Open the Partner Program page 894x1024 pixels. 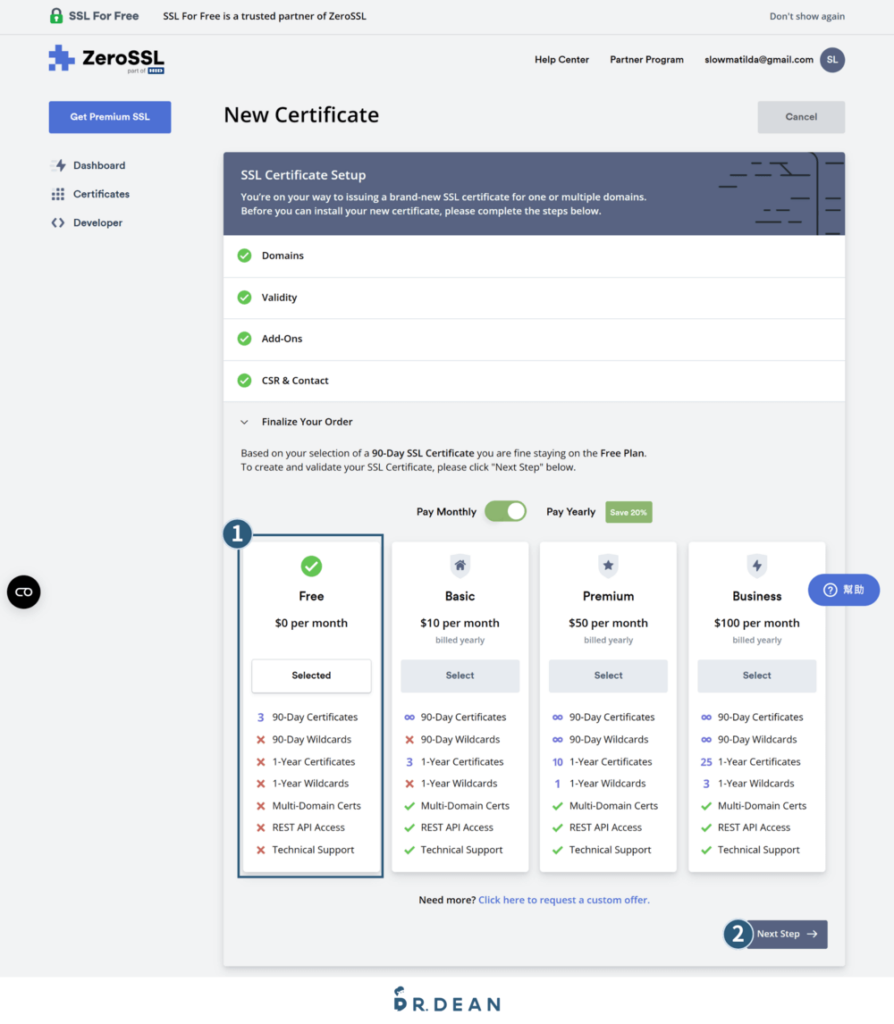(x=646, y=60)
